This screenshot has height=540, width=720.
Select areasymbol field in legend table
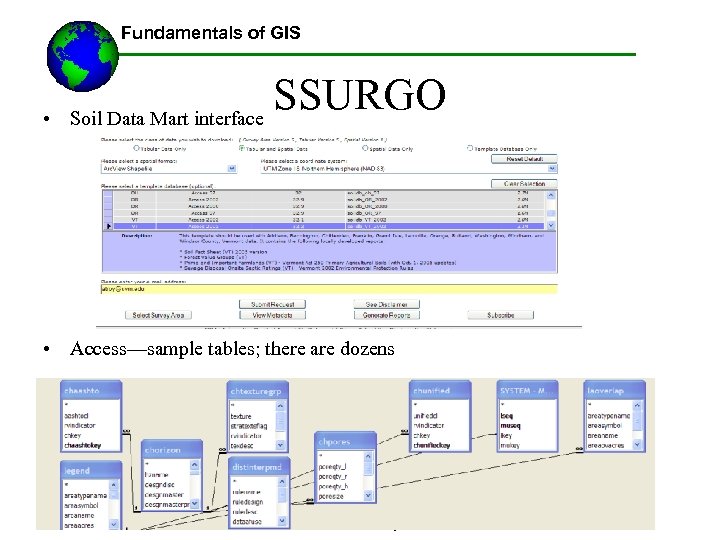click(81, 506)
